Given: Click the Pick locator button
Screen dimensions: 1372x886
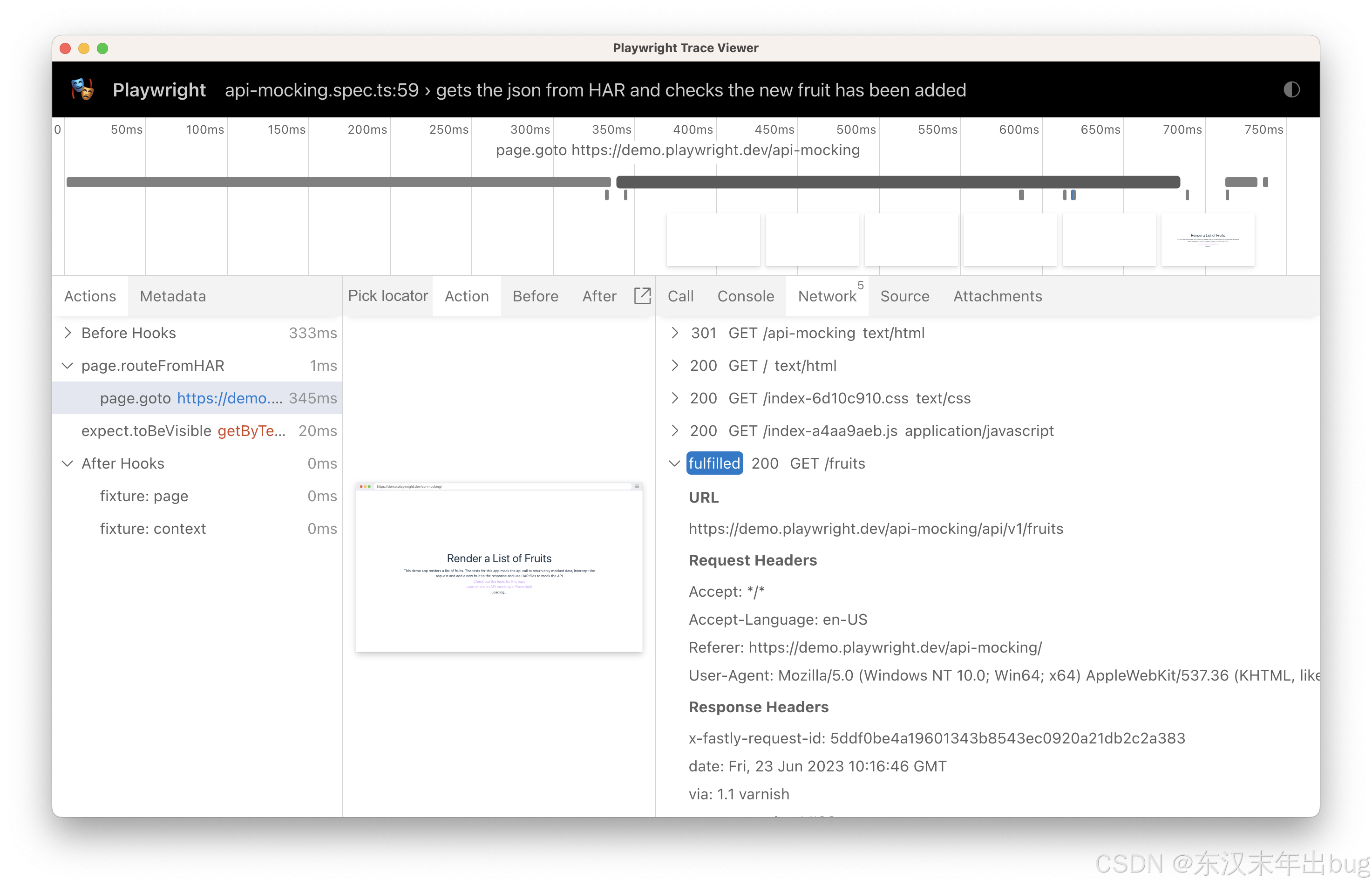Looking at the screenshot, I should click(x=387, y=296).
